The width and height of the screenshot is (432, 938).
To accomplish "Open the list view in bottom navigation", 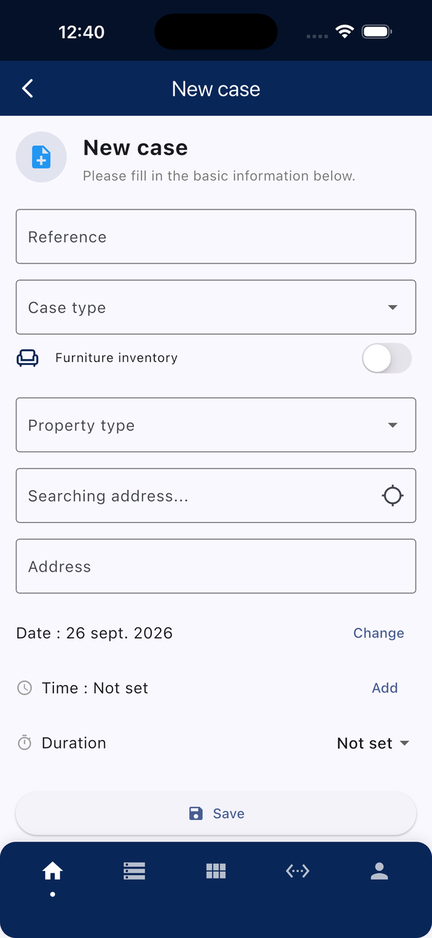I will pyautogui.click(x=134, y=871).
